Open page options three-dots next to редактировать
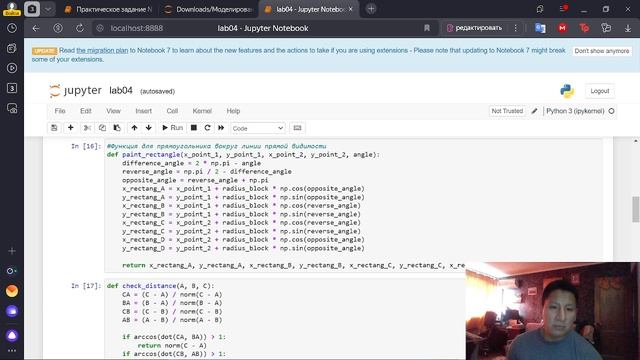Image resolution: width=640 pixels, height=360 pixels. pyautogui.click(x=516, y=28)
